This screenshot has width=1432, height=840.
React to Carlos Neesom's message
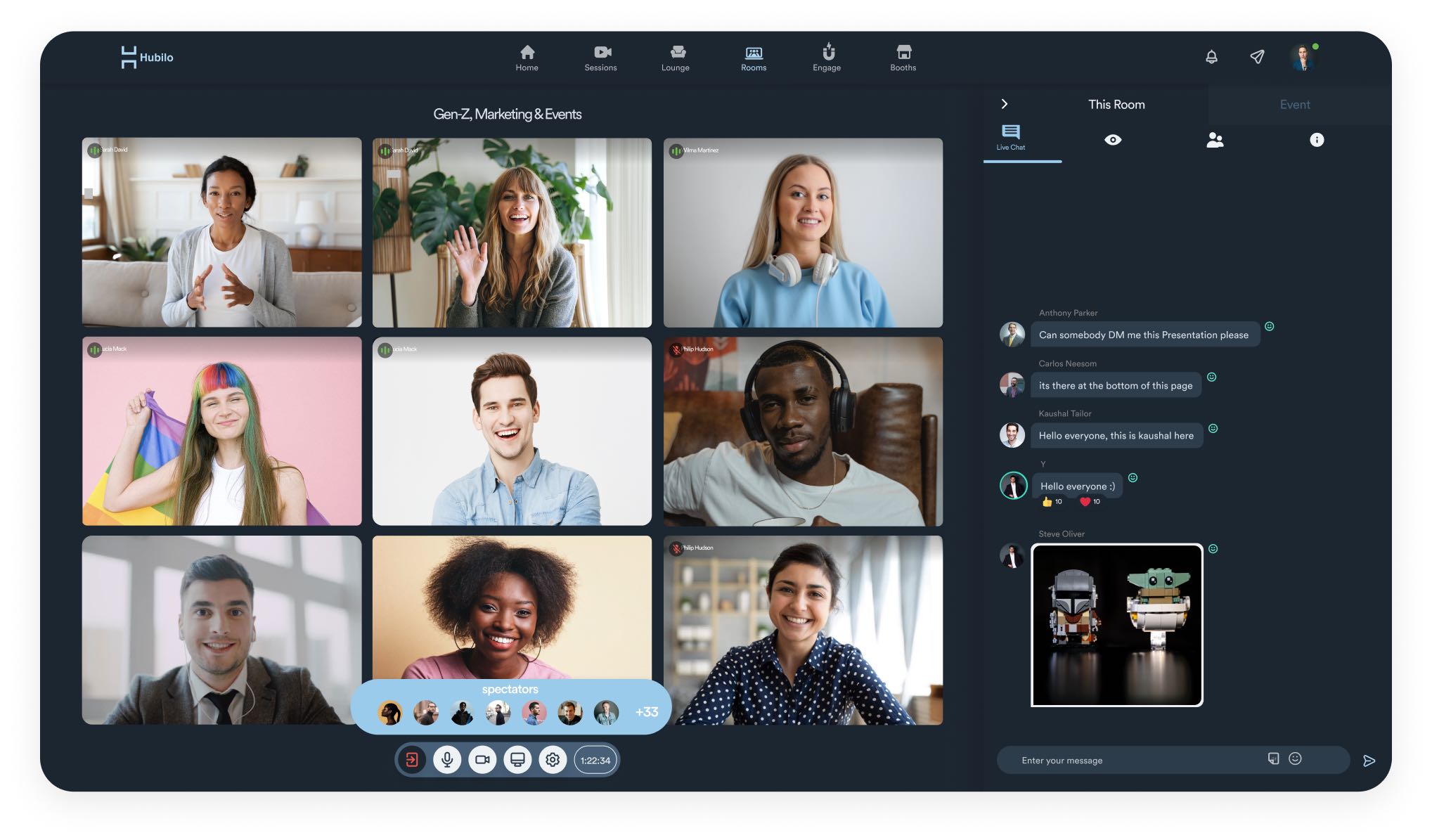tap(1211, 377)
